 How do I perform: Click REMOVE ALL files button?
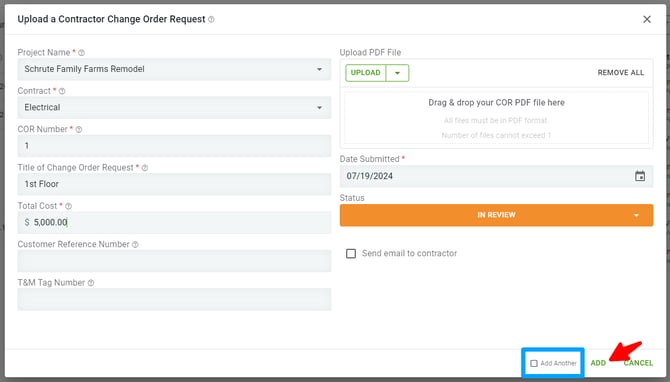(x=620, y=73)
